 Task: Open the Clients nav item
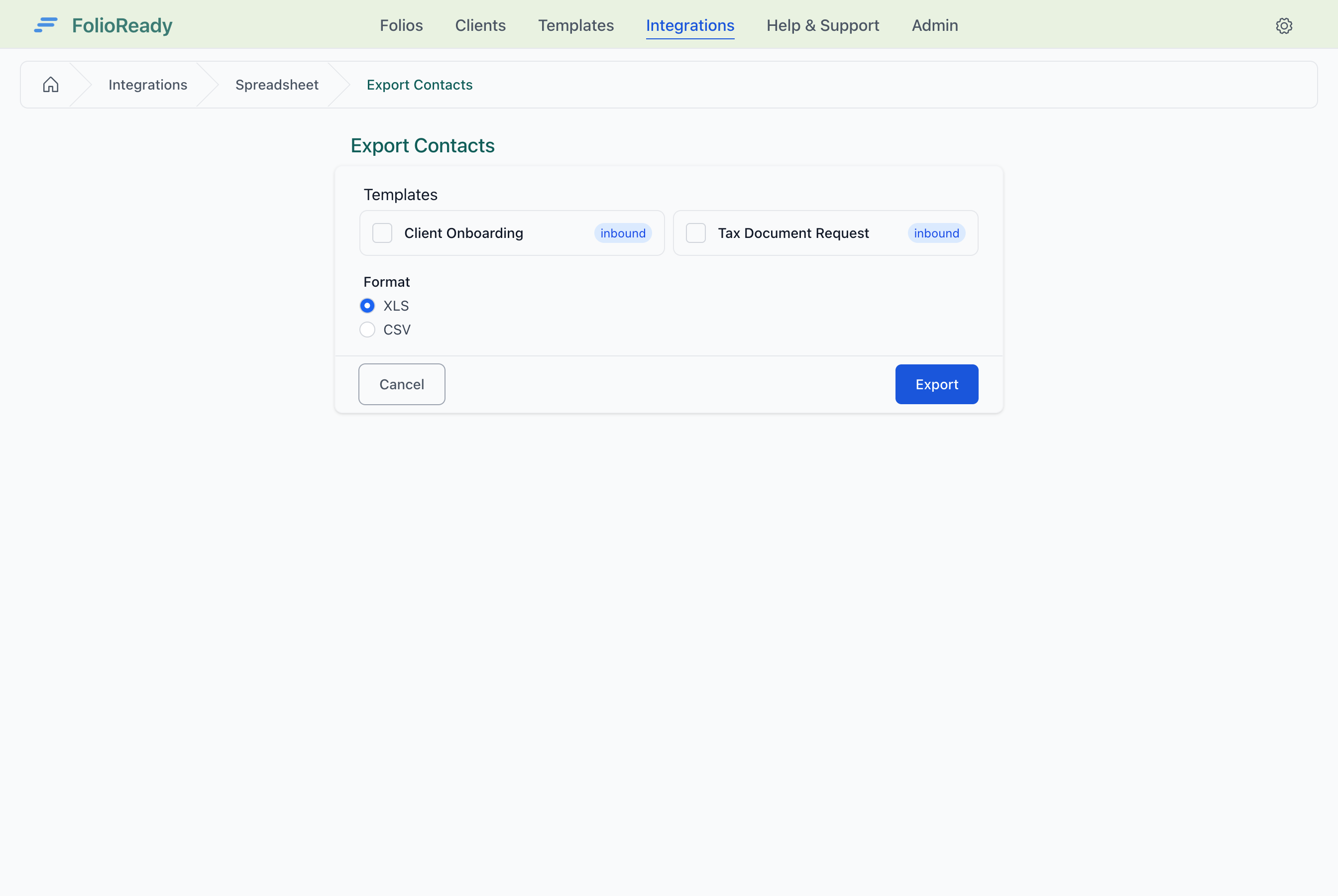[x=480, y=25]
